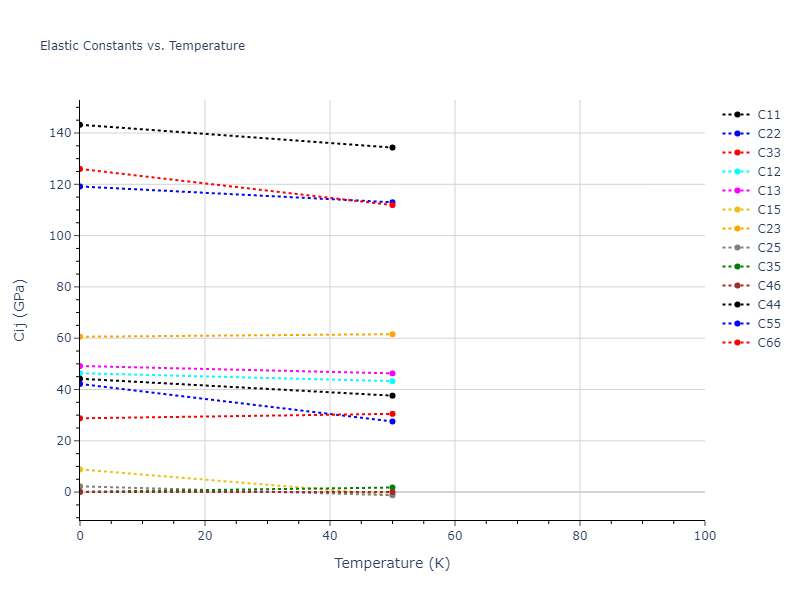Click the Cij (GPa) y-axis title

[20, 309]
